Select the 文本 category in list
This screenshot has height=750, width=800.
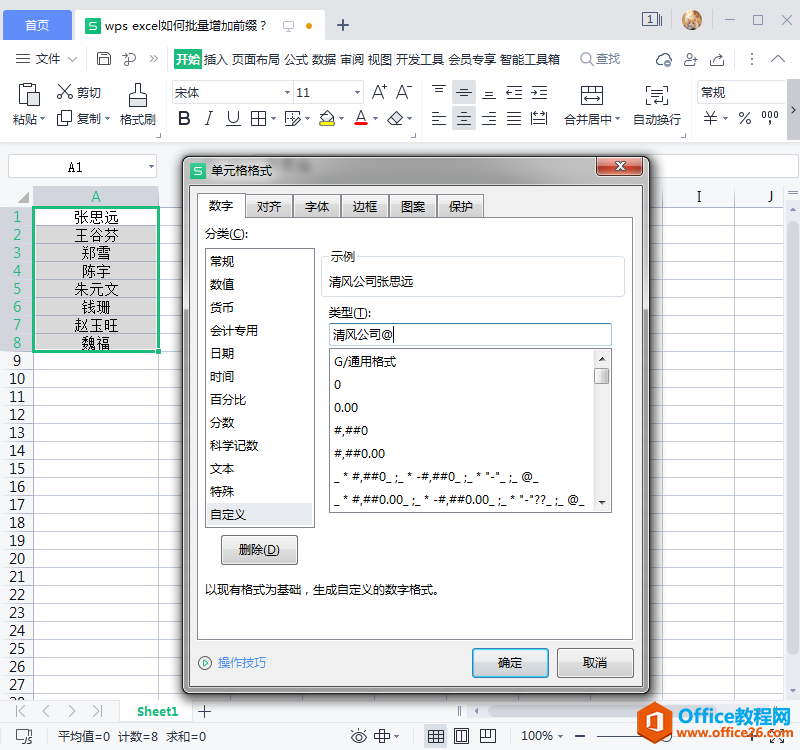[259, 468]
